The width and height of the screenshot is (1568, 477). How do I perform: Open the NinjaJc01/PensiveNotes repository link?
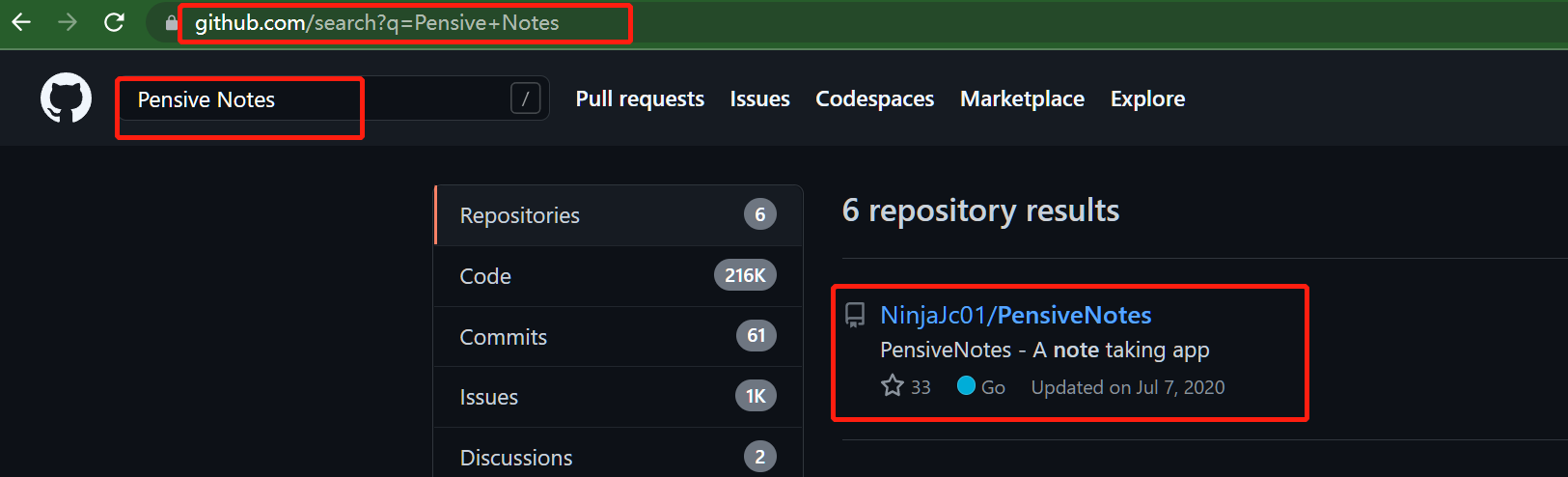click(1015, 316)
